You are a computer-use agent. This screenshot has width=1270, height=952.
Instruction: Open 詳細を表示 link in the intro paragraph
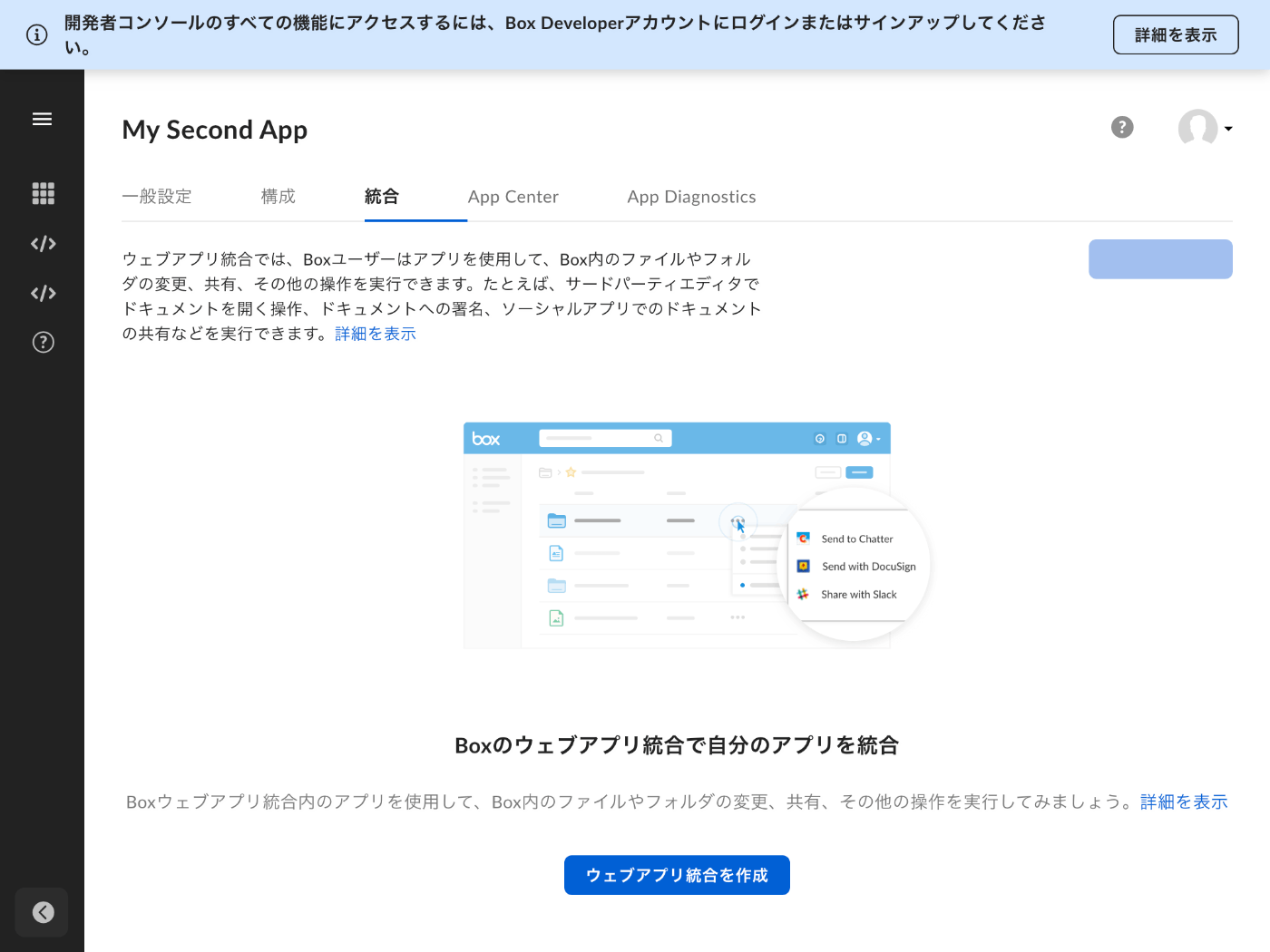coord(376,334)
